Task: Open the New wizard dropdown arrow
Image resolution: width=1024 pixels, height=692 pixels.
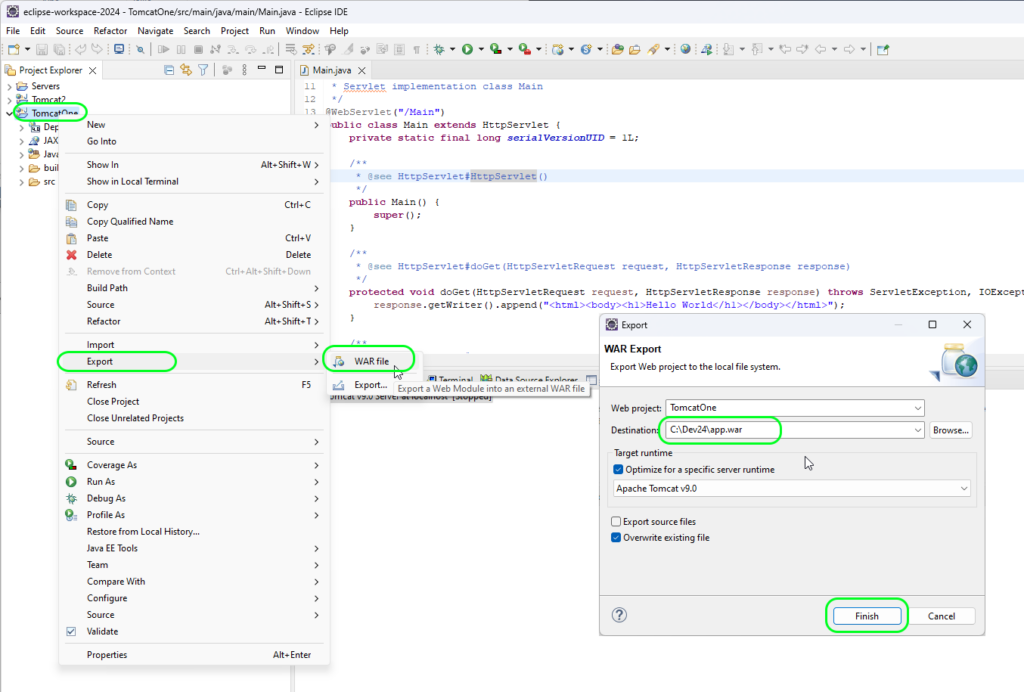Action: (x=27, y=50)
